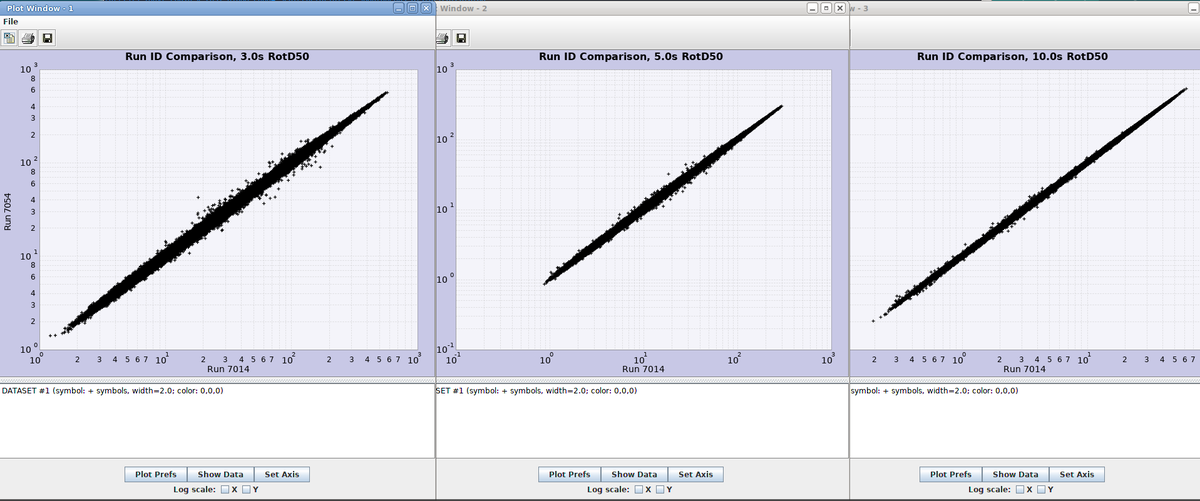Screen dimensions: 1200x501
Task: Maximize Plot Window 1
Action: coord(412,8)
